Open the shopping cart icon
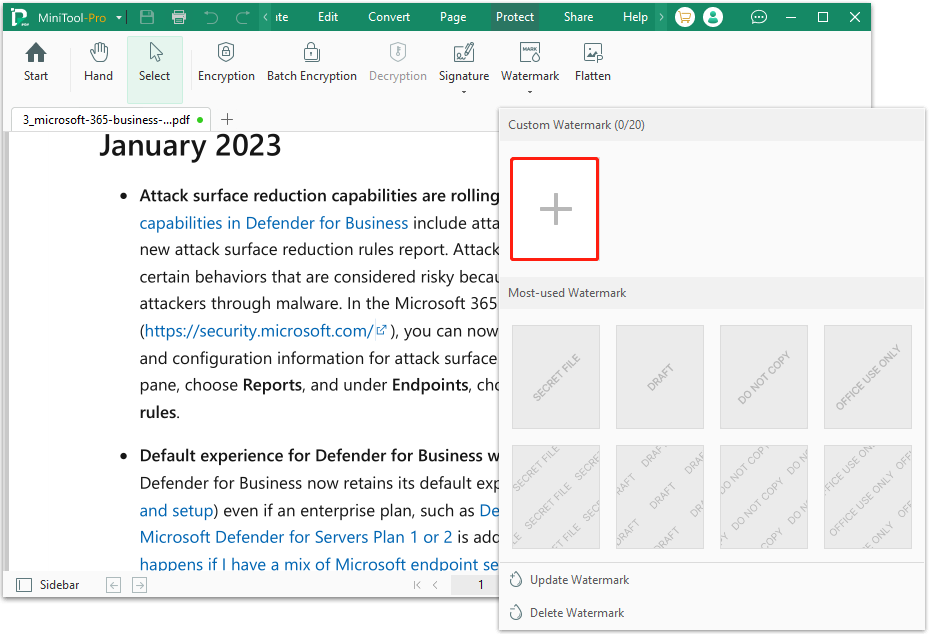The image size is (929, 635). coord(684,17)
